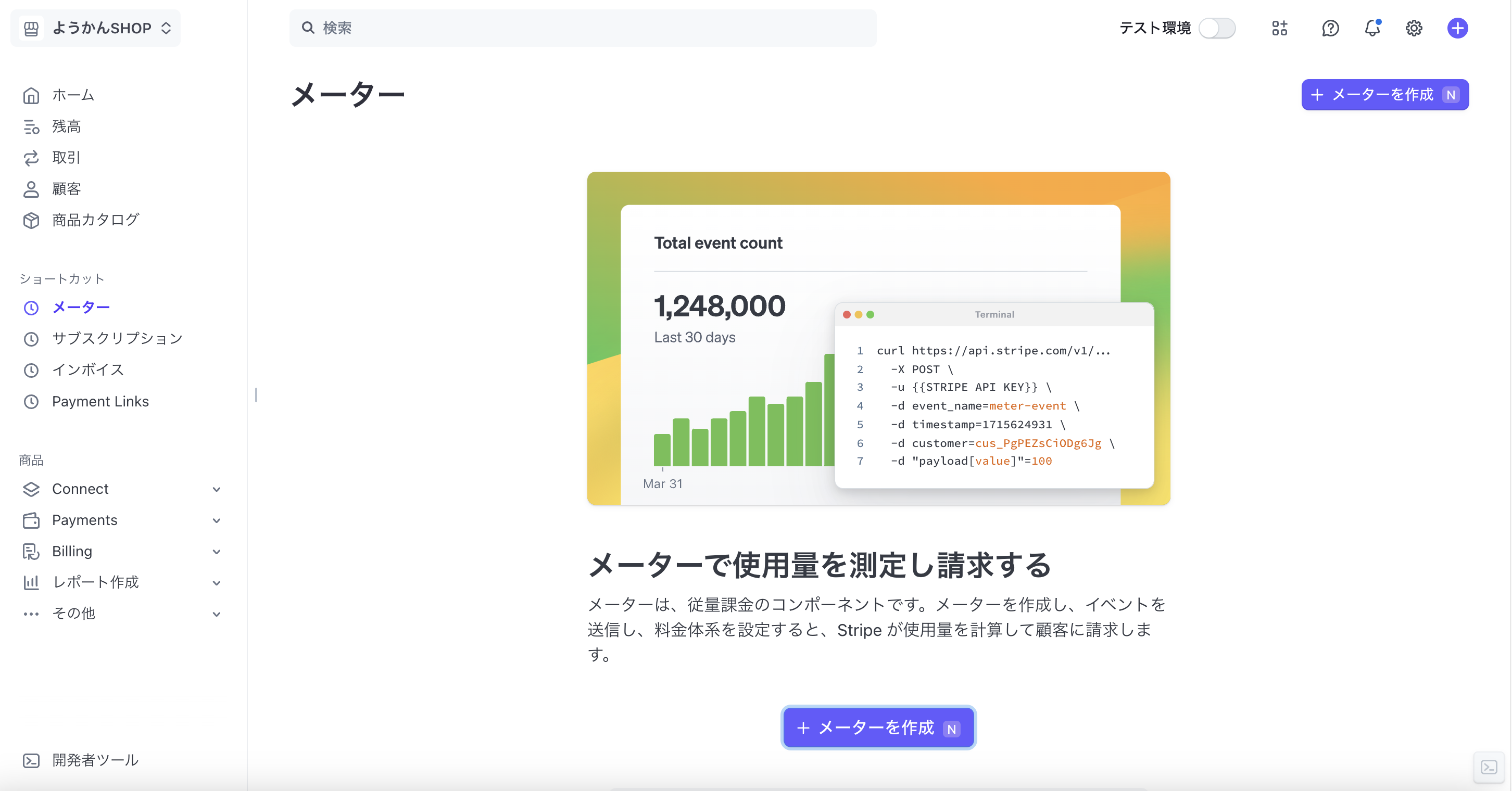Go to ホーム in the sidebar
Screen dimensions: 1512x791
[x=73, y=95]
